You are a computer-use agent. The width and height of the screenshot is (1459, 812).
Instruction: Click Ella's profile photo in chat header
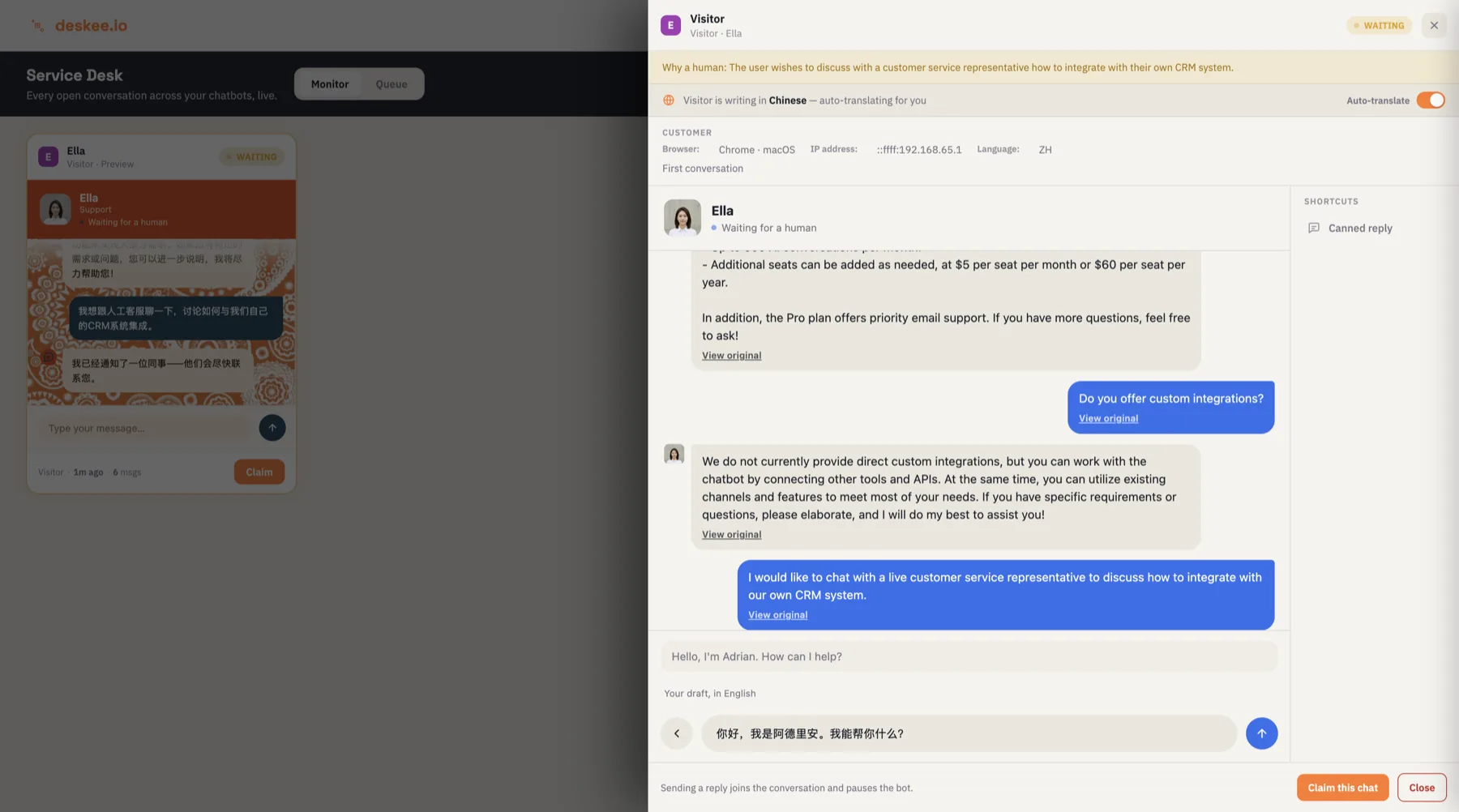tap(682, 218)
